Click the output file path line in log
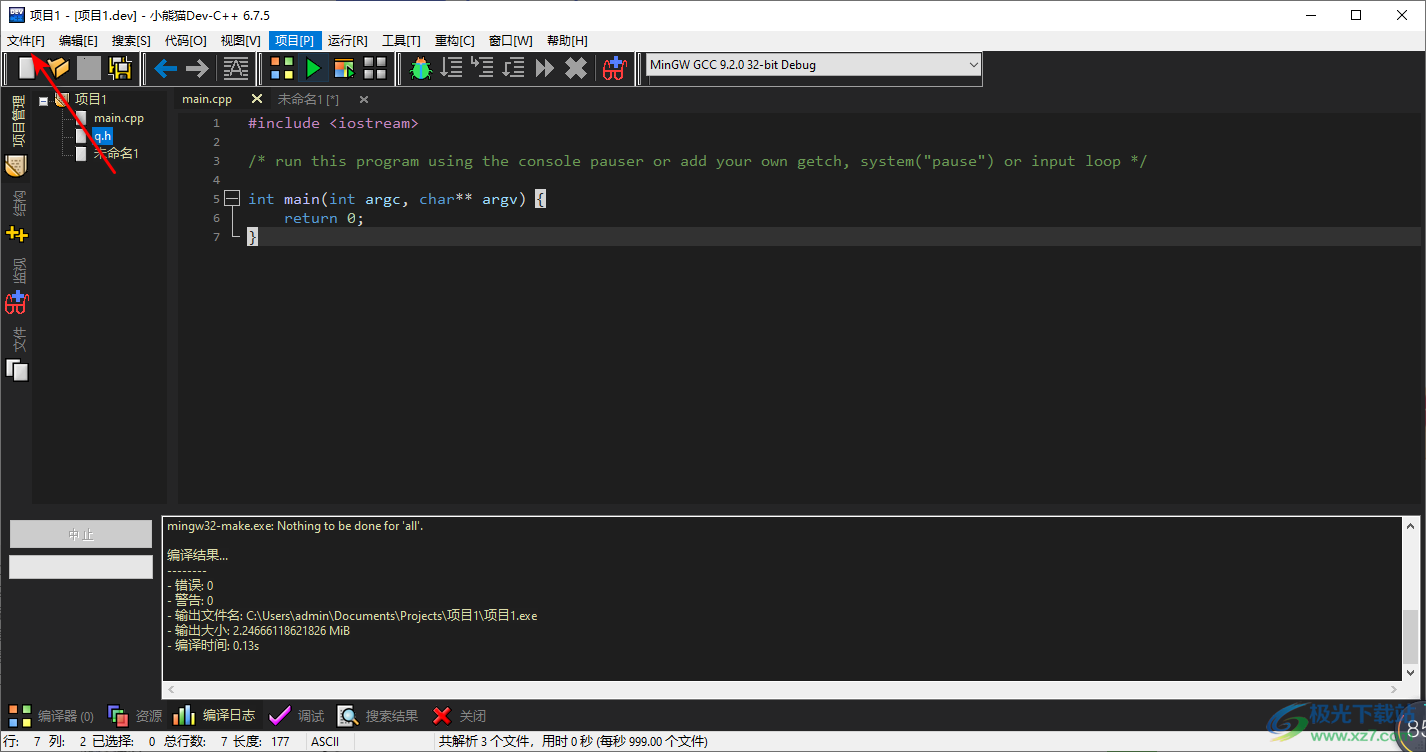1426x752 pixels. [352, 616]
